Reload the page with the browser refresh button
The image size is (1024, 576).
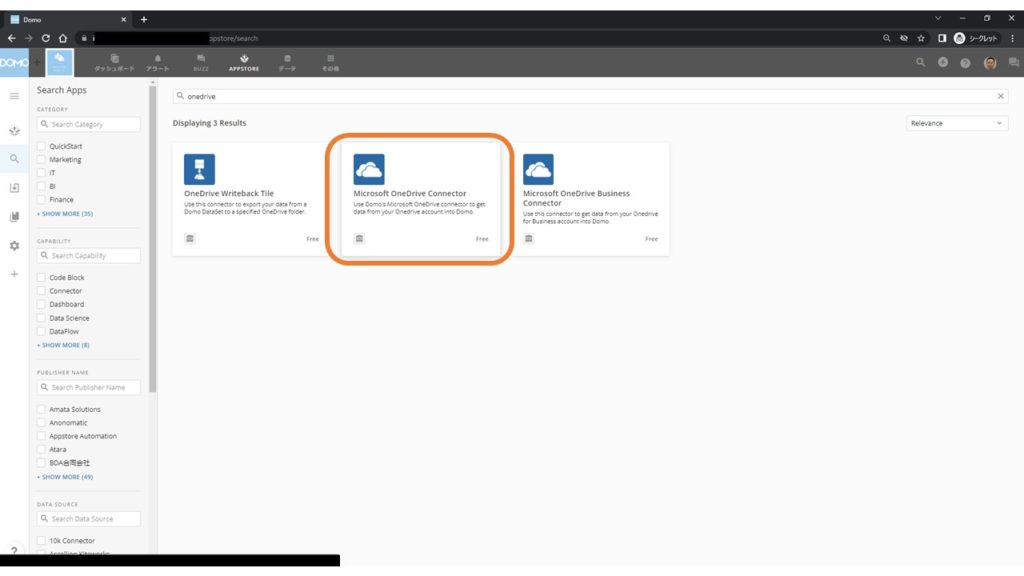[x=46, y=38]
